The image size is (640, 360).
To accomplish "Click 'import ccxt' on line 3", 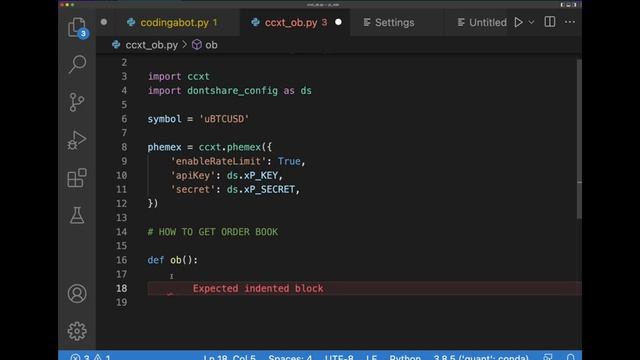I will pyautogui.click(x=179, y=76).
